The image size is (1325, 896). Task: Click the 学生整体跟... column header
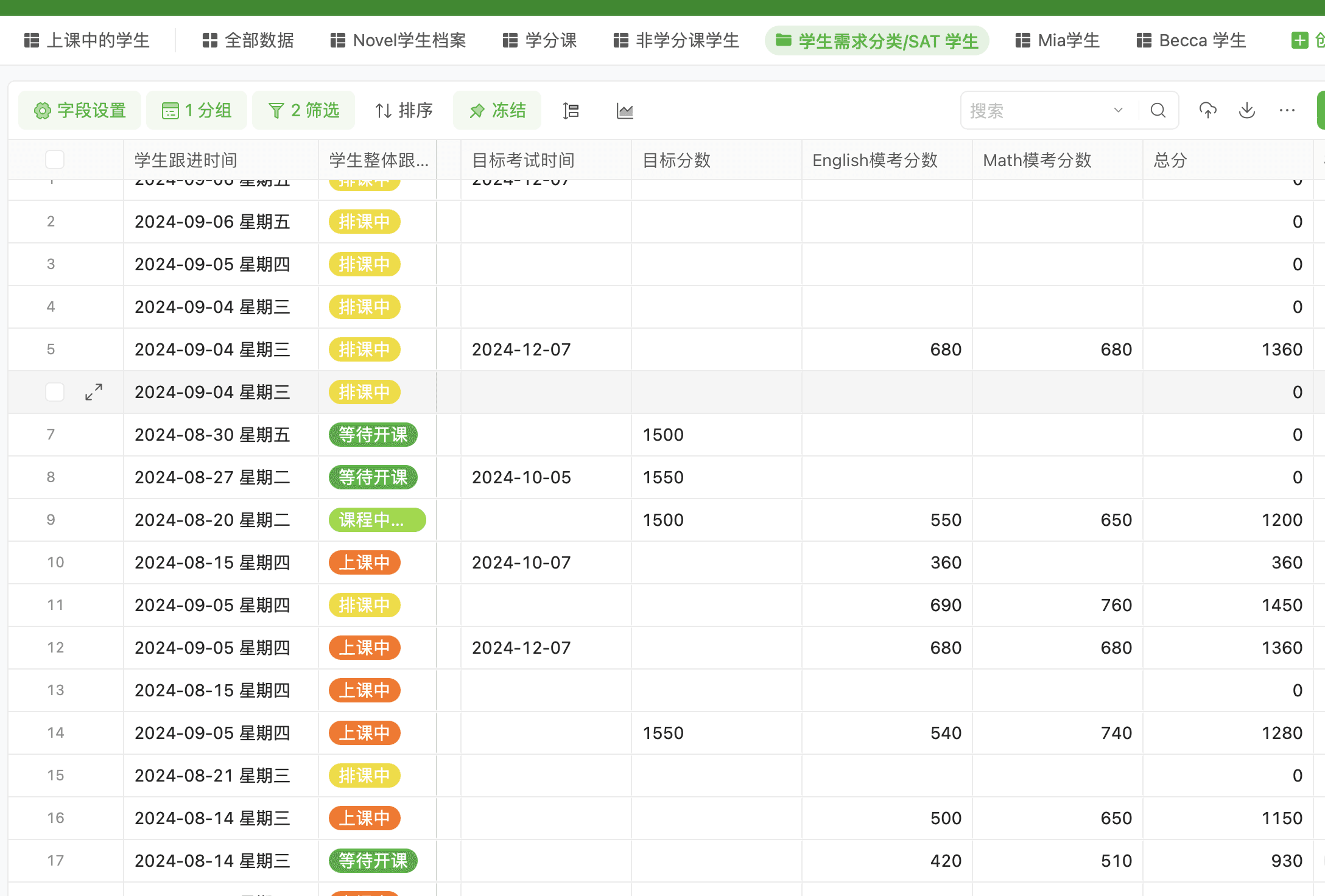click(378, 160)
